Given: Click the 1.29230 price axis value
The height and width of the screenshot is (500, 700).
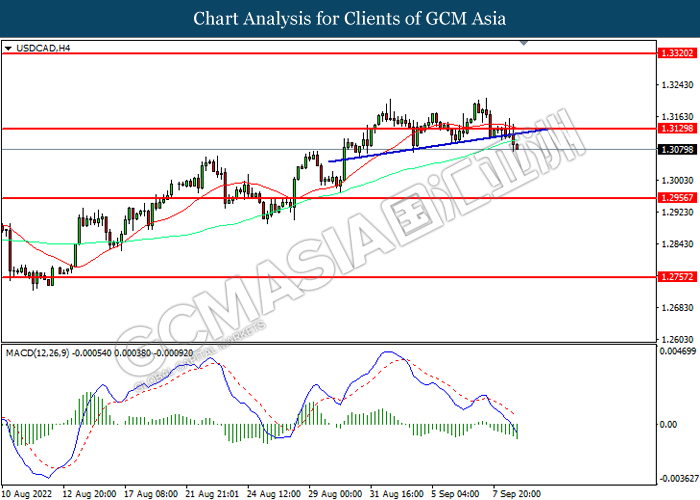Looking at the screenshot, I should coord(677,212).
